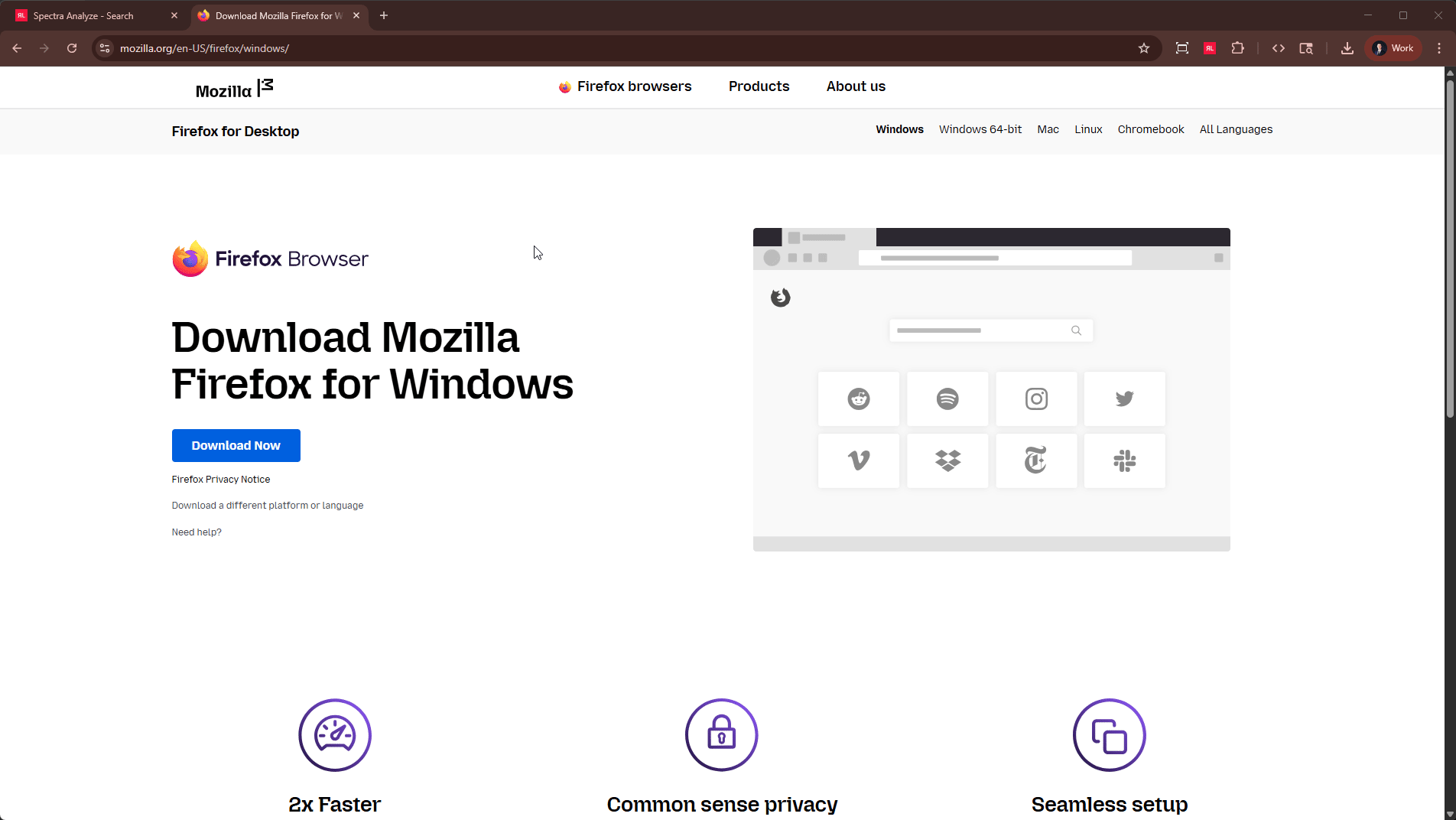Click the Seamless setup copy icon
The width and height of the screenshot is (1456, 820).
(x=1110, y=735)
